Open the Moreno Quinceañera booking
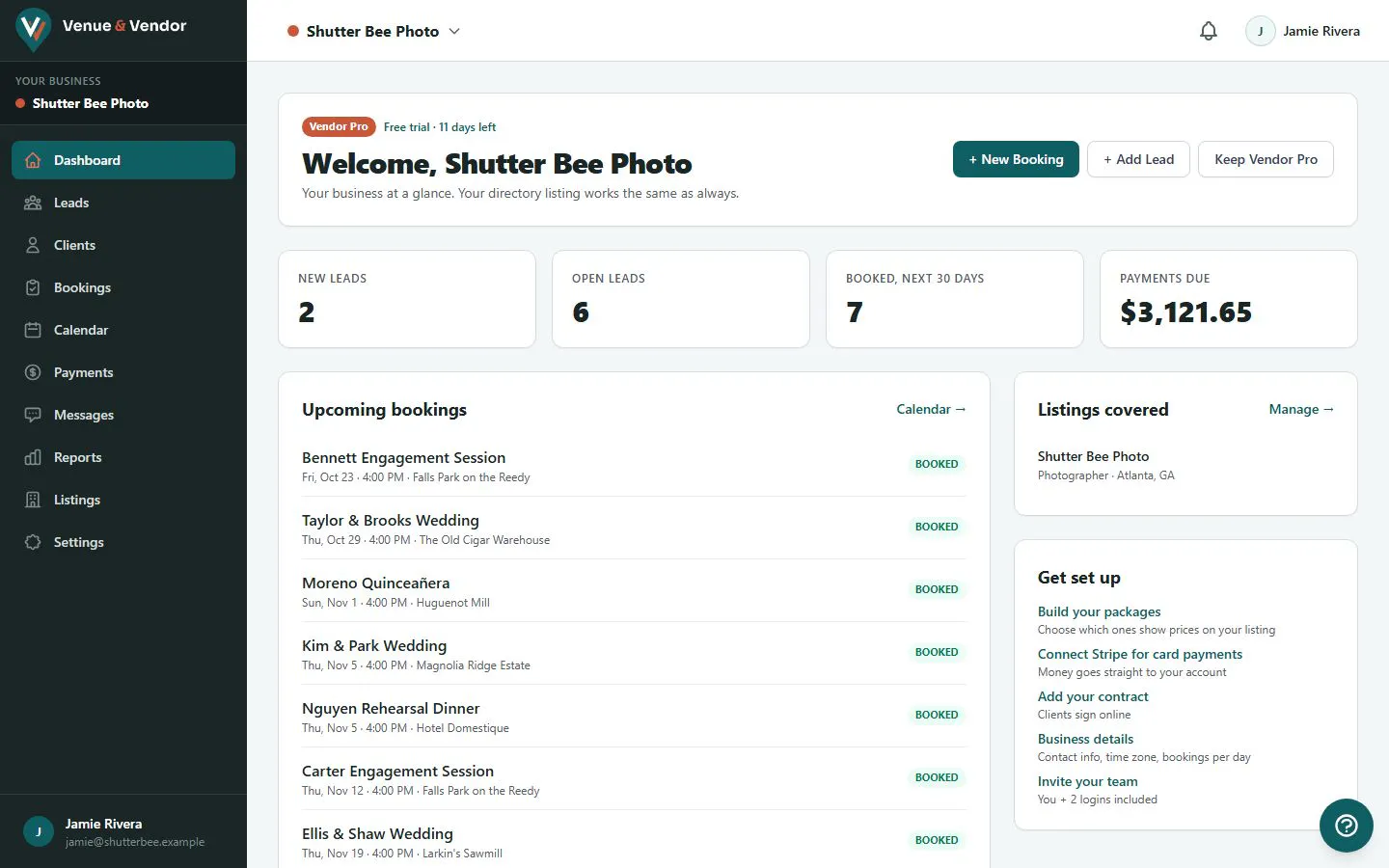This screenshot has height=868, width=1389. [x=634, y=591]
